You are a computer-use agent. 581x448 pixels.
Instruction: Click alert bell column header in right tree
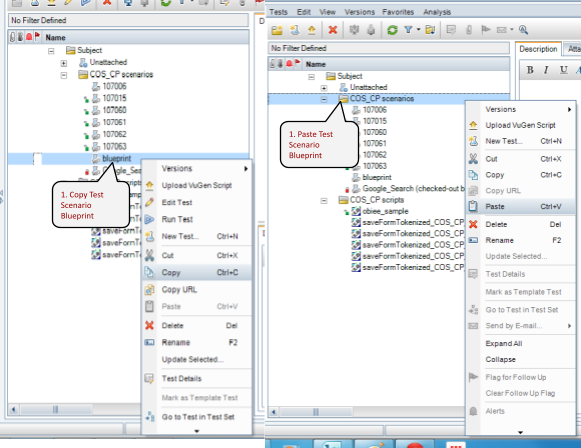(x=289, y=64)
